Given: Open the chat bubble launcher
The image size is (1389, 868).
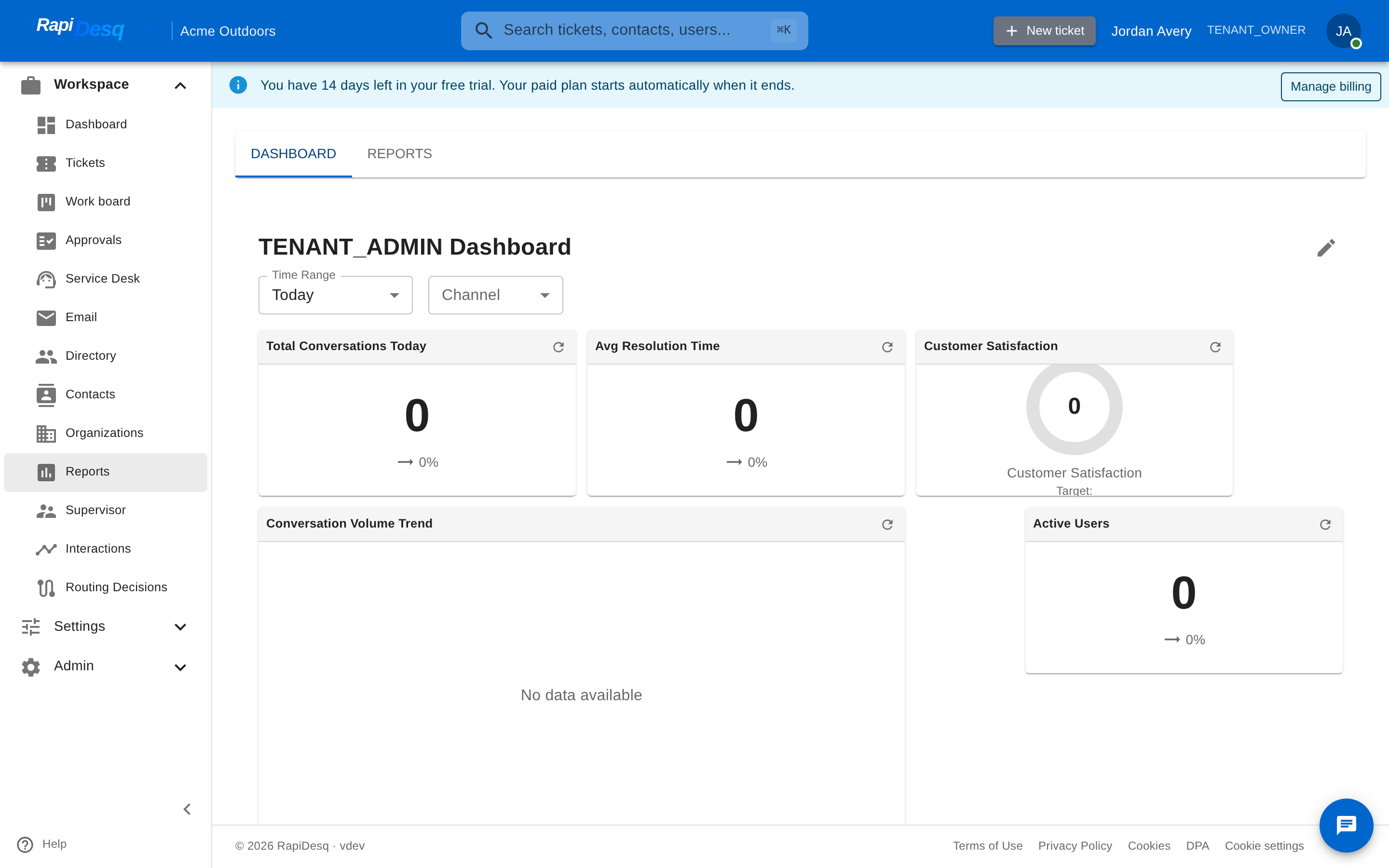Looking at the screenshot, I should (1347, 825).
